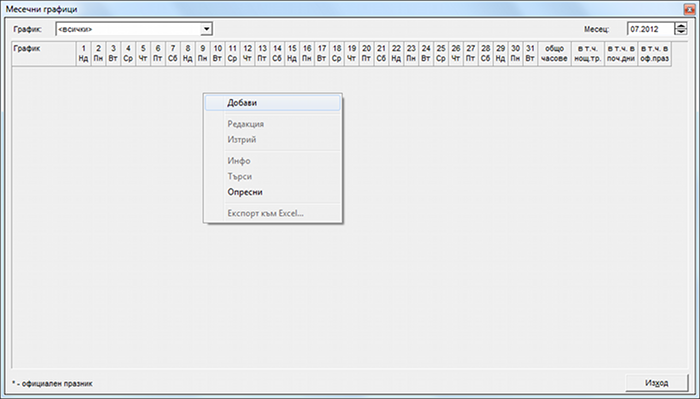Select the day 30 Пн column header

[515, 54]
